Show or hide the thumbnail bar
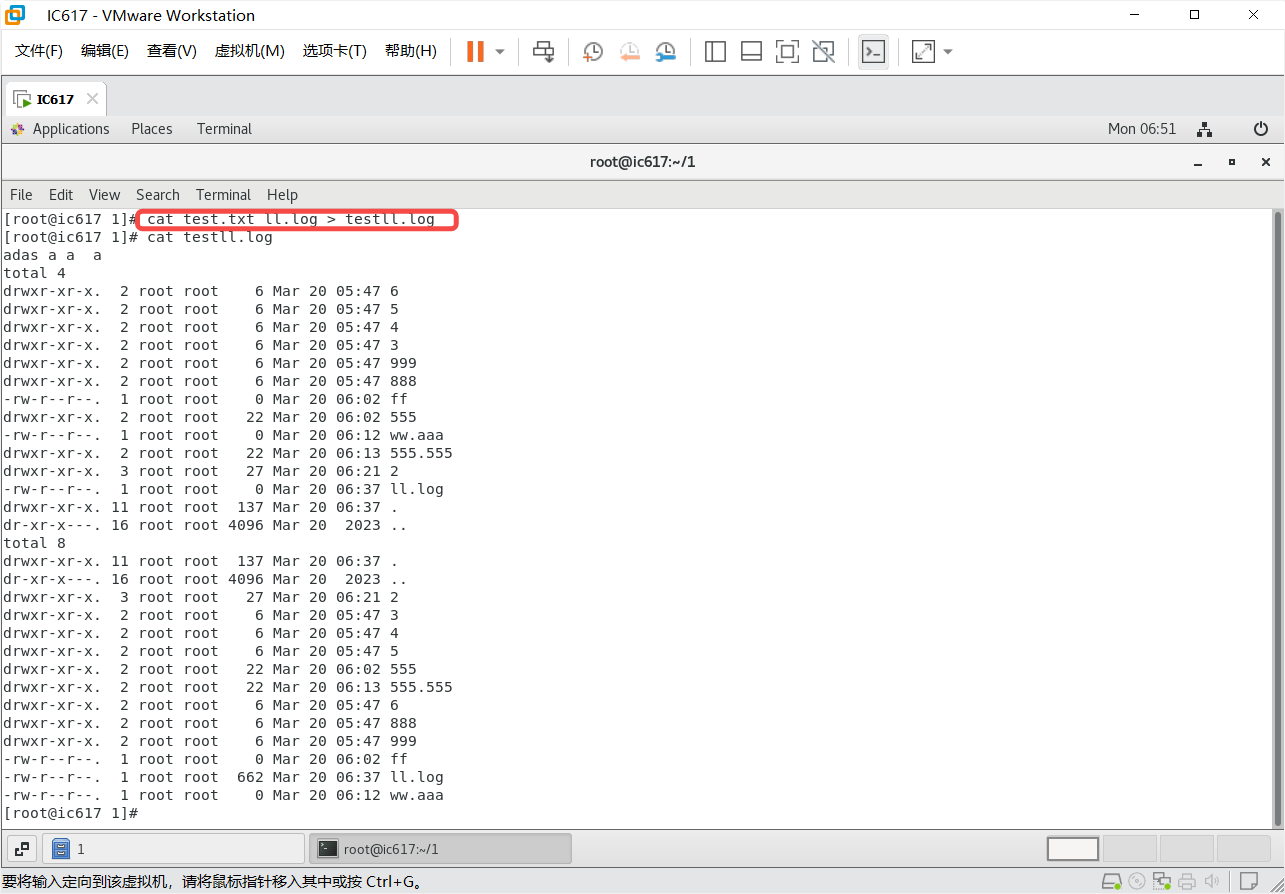1285x894 pixels. pyautogui.click(x=751, y=51)
